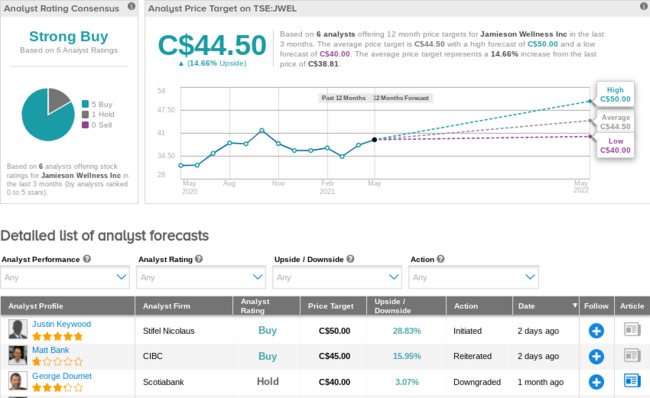
Task: Click Strong Buy consensus heading
Action: click(x=69, y=36)
